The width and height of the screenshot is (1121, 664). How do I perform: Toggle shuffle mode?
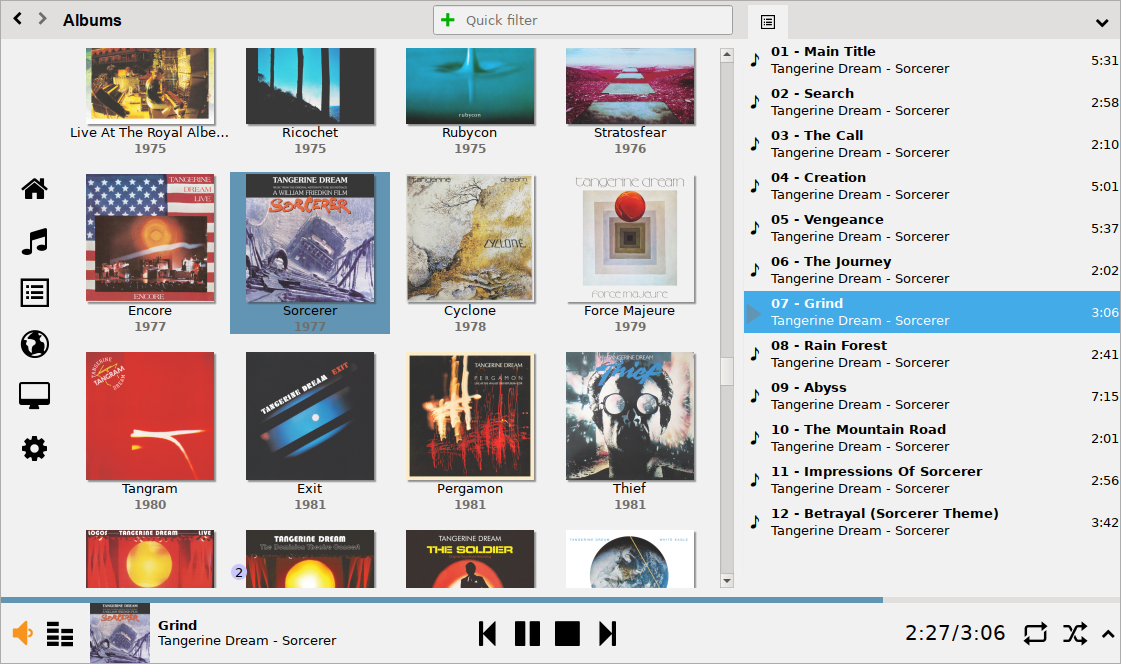1075,633
